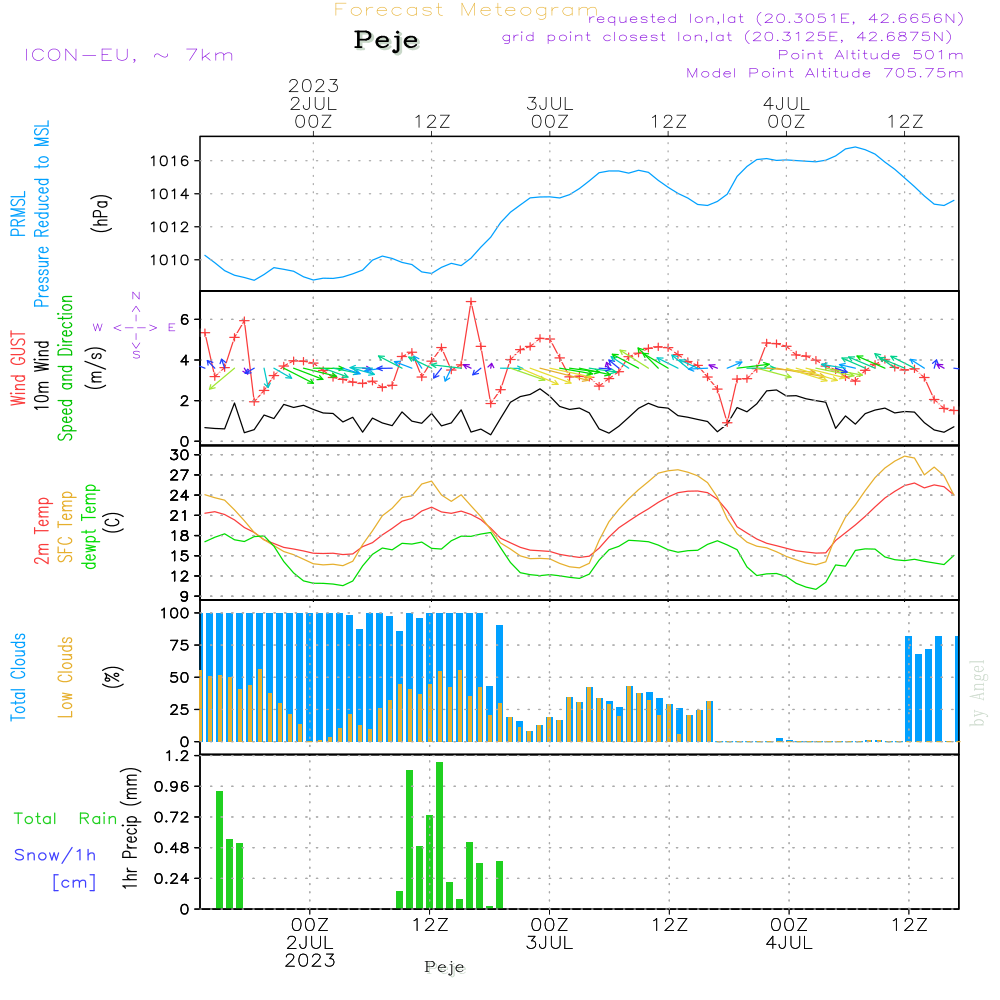Click the blue 'Total Clouds' legend label

(18, 677)
